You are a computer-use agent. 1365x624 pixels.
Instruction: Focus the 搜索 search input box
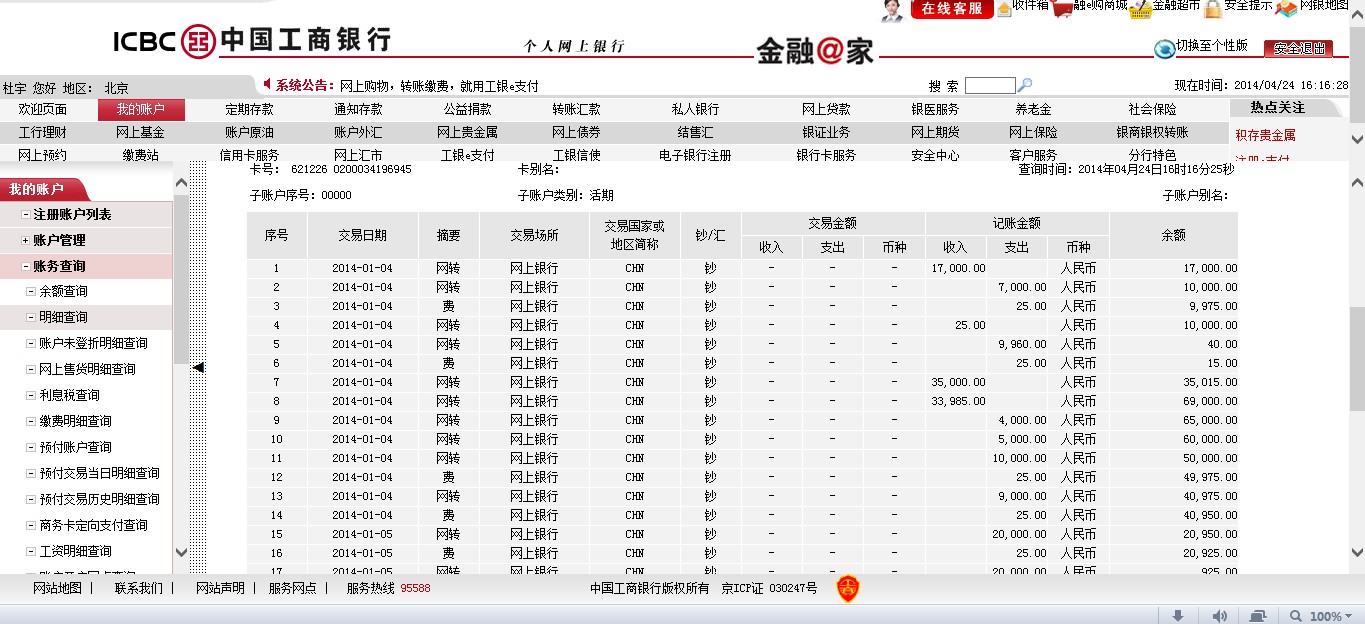coord(990,86)
